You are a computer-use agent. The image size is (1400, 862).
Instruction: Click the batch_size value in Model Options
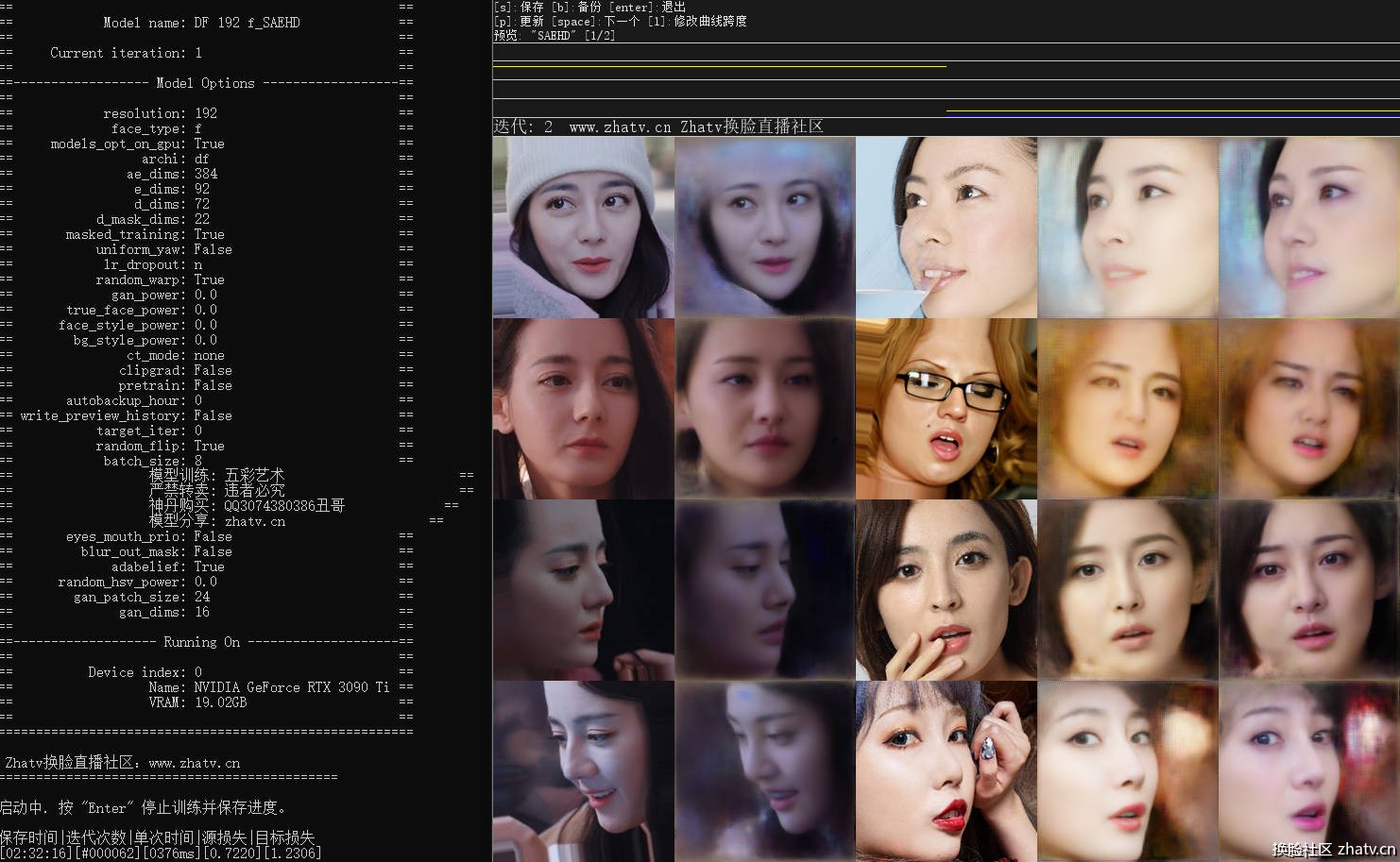197,461
